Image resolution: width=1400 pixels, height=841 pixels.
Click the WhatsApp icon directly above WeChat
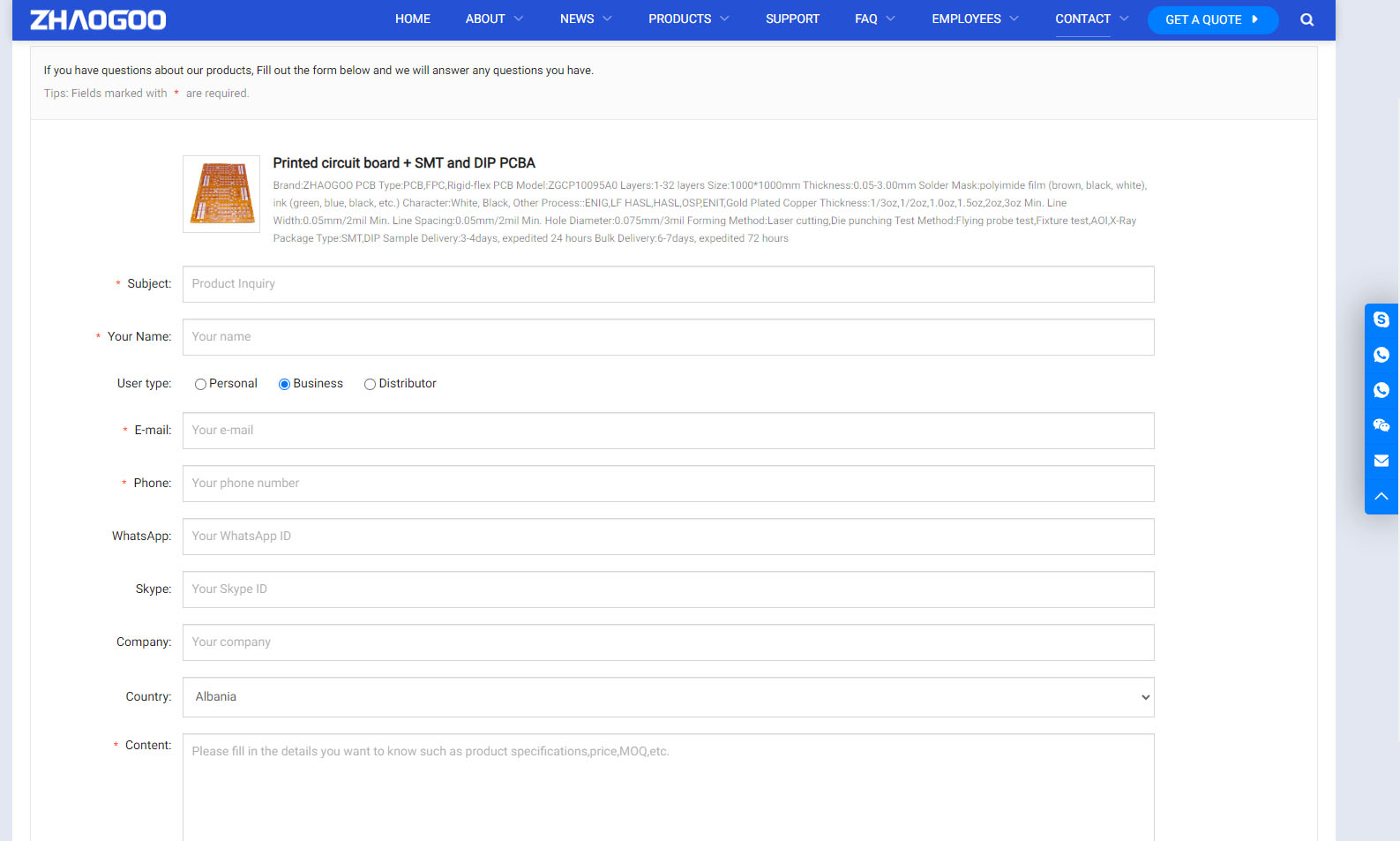click(x=1381, y=390)
